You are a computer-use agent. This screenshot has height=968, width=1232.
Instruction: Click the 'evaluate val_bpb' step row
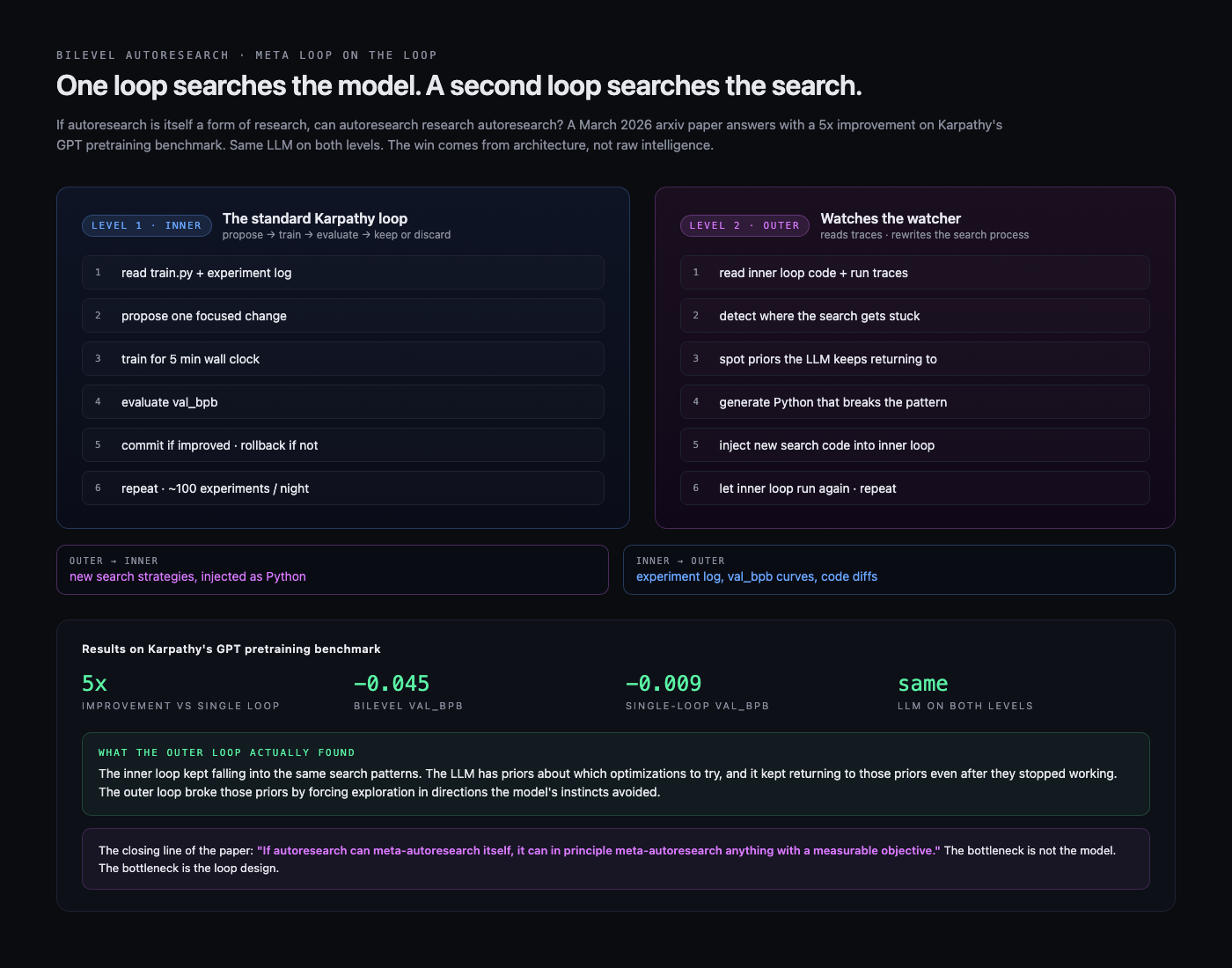coord(343,402)
